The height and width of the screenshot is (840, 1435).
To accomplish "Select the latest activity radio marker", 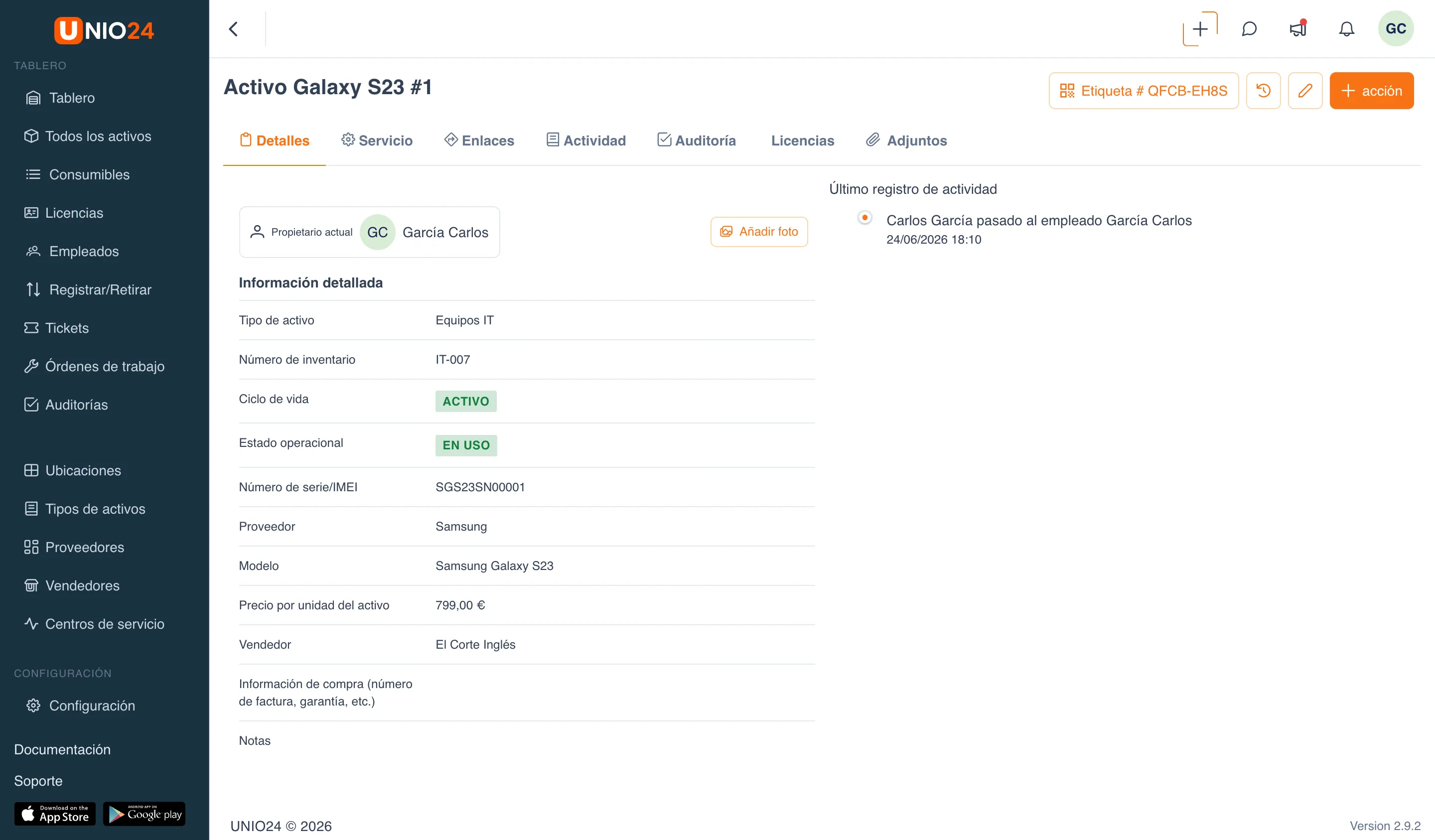I will pyautogui.click(x=864, y=218).
